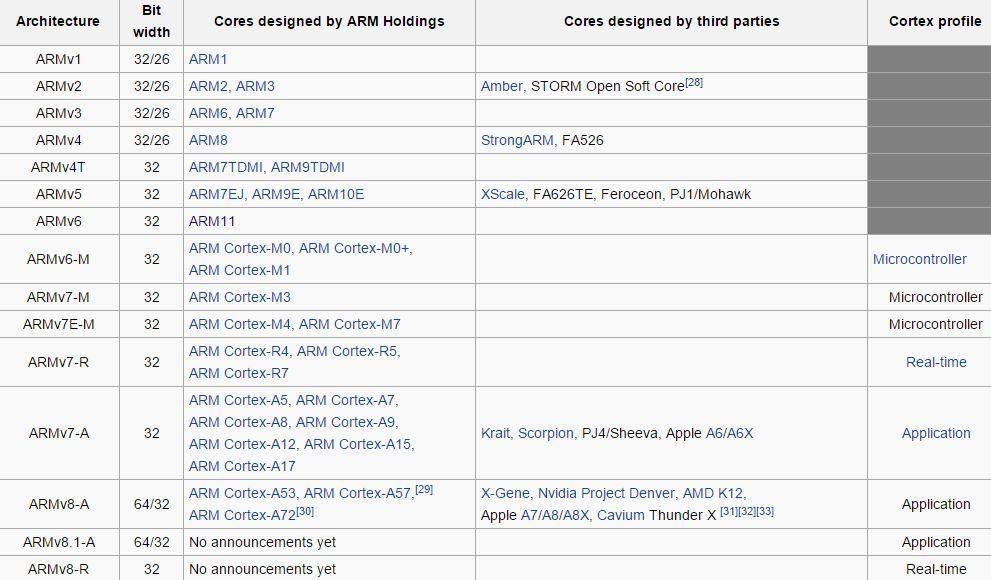The width and height of the screenshot is (991, 580).
Task: Follow the Amber third-party core link
Action: (x=502, y=87)
